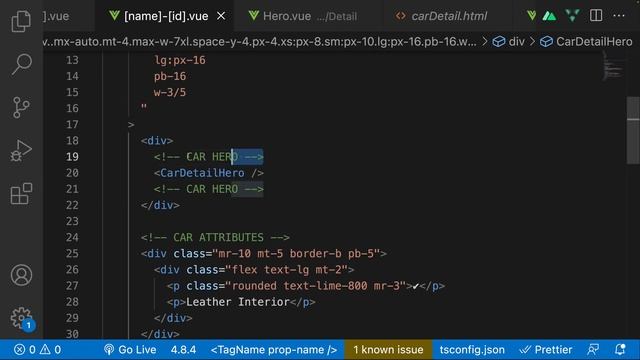Click the Vuetify V icon in the toolbar
Viewport: 640px width, 360px height.
coord(573,16)
